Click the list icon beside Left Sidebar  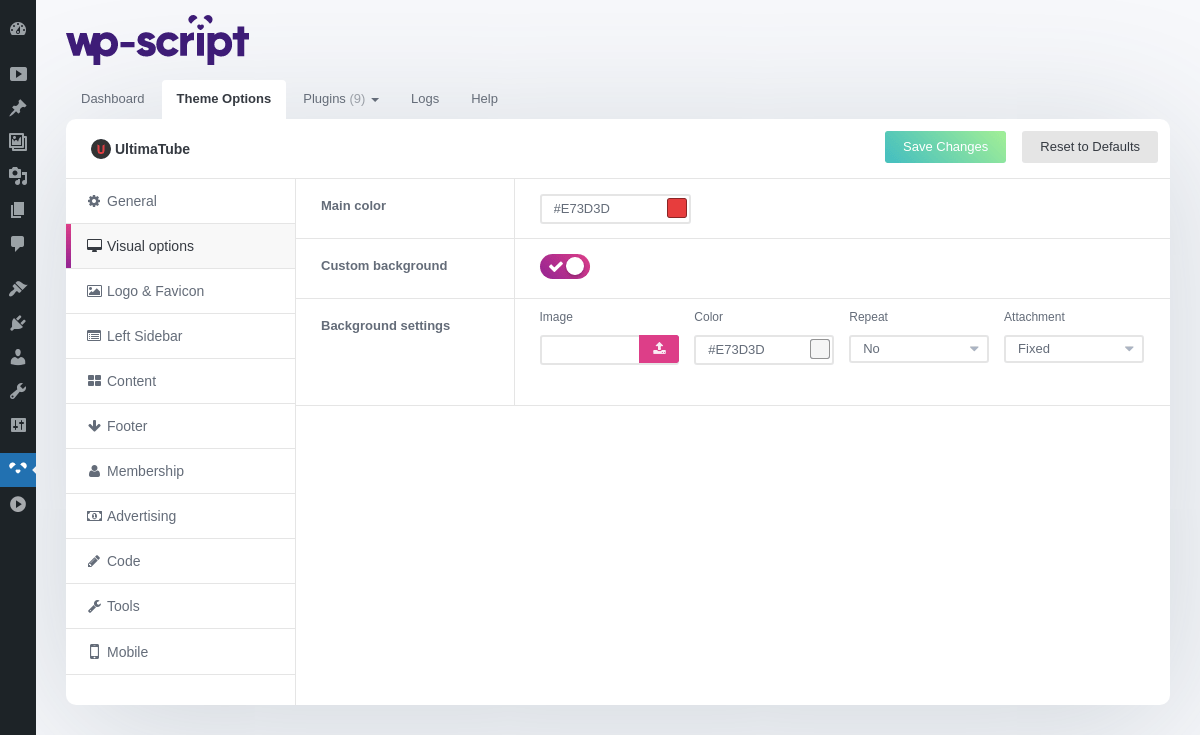coord(94,336)
